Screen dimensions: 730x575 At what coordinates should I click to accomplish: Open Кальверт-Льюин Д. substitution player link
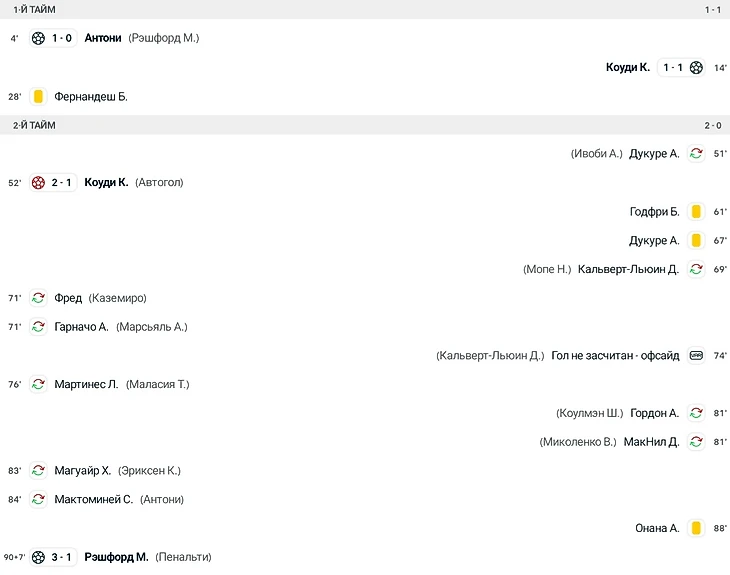tap(628, 269)
